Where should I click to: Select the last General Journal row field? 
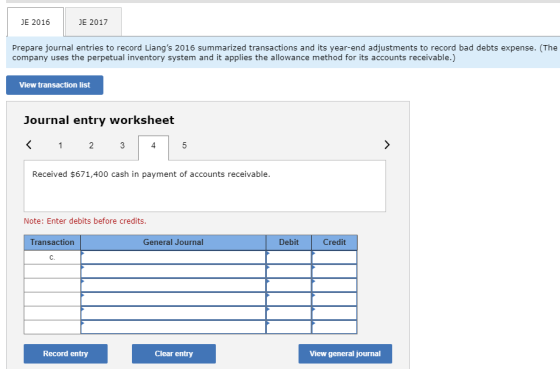click(173, 327)
